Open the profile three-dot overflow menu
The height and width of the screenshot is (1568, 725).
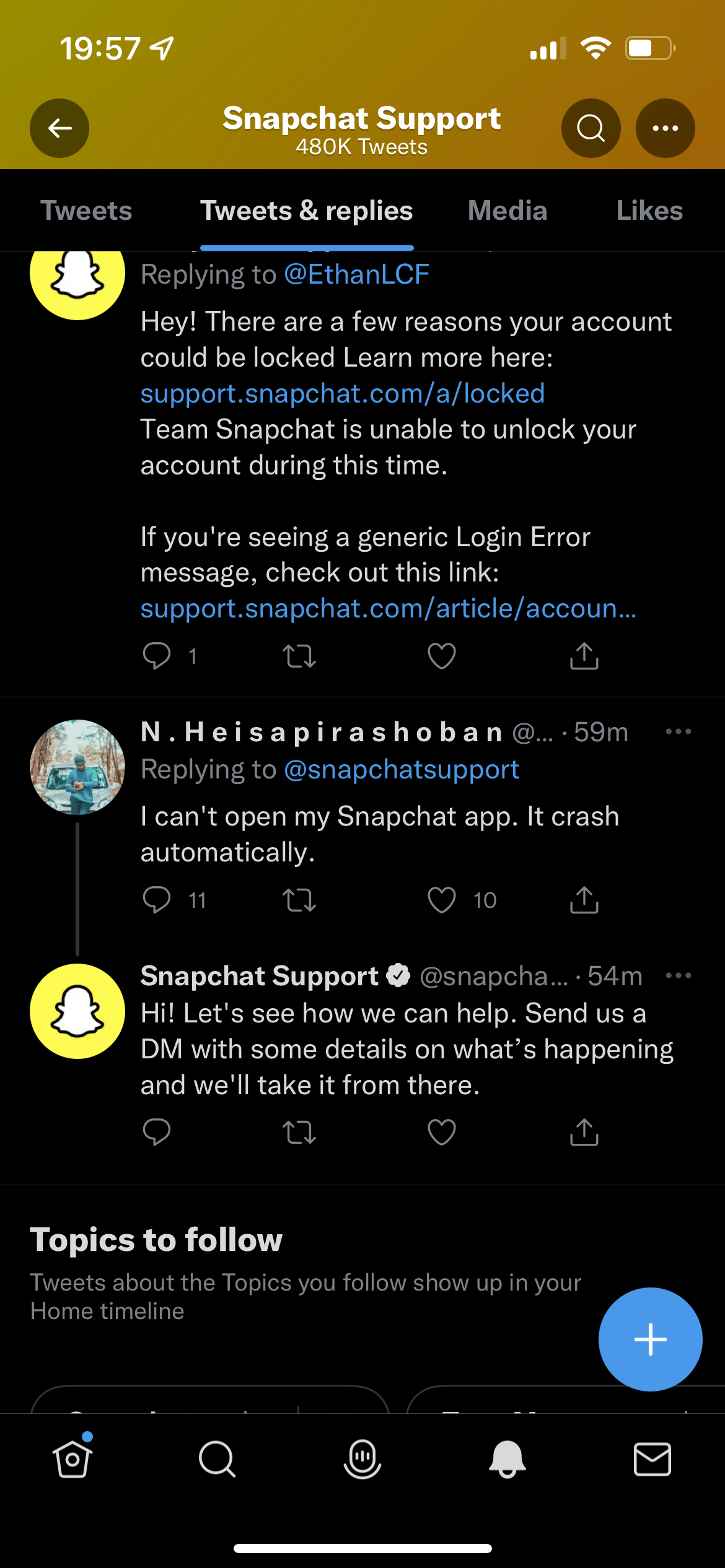pyautogui.click(x=665, y=128)
